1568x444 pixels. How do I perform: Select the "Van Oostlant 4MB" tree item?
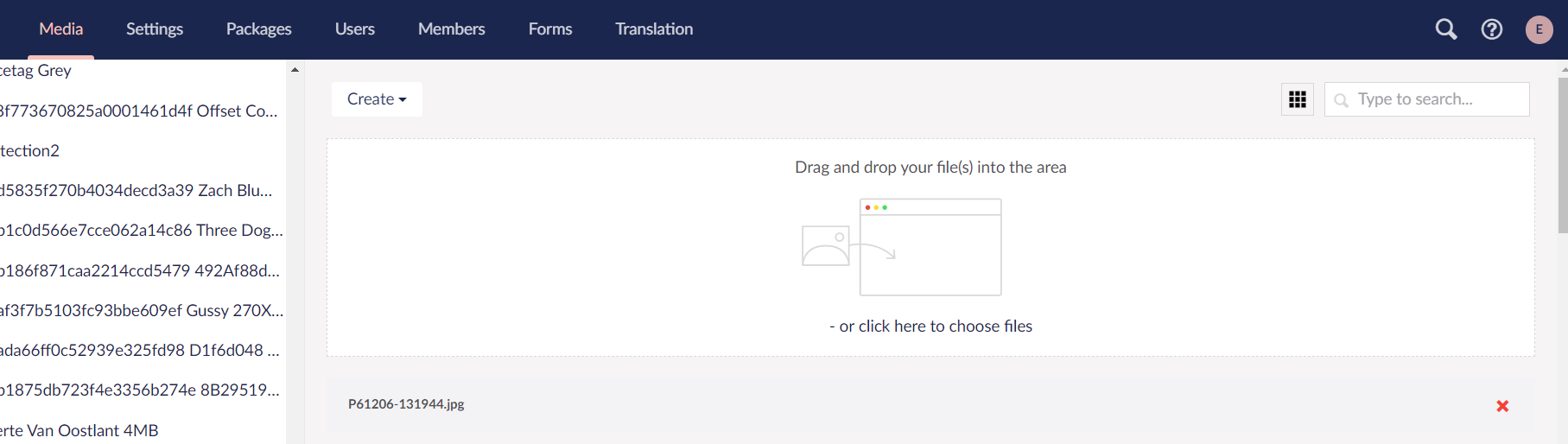(x=80, y=430)
